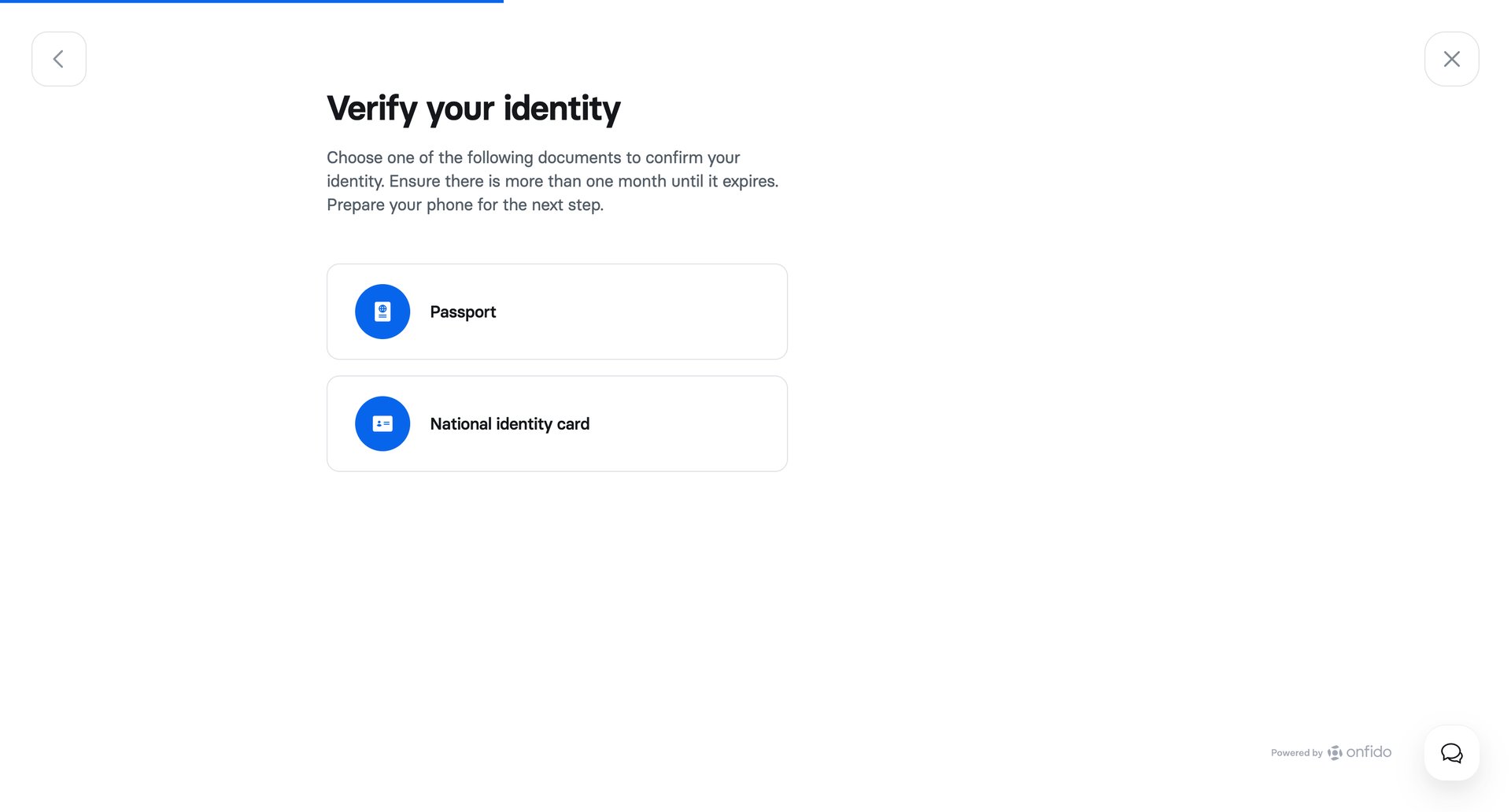Open the Powered by Onfido link
Image resolution: width=1511 pixels, height=812 pixels.
1330,753
